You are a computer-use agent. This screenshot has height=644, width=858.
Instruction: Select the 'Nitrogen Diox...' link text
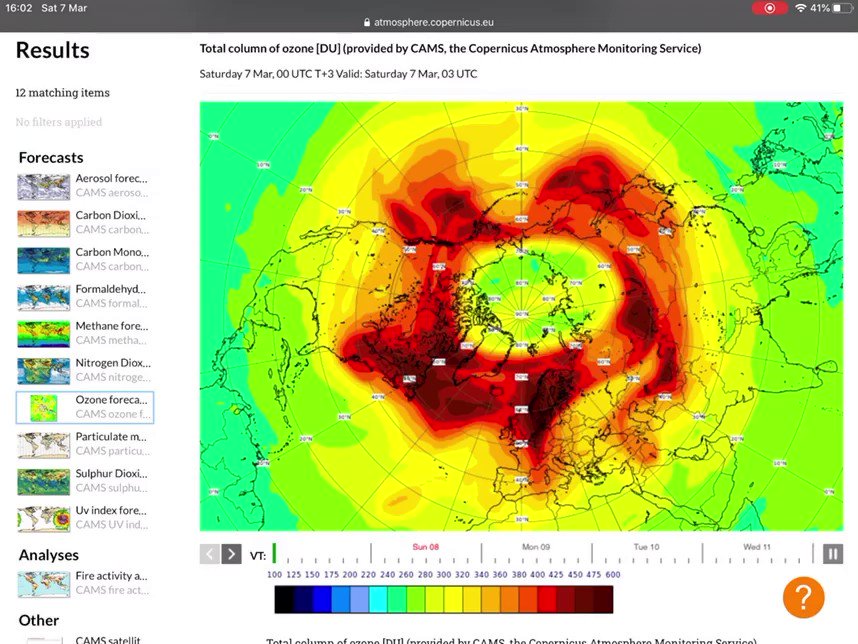coord(113,363)
